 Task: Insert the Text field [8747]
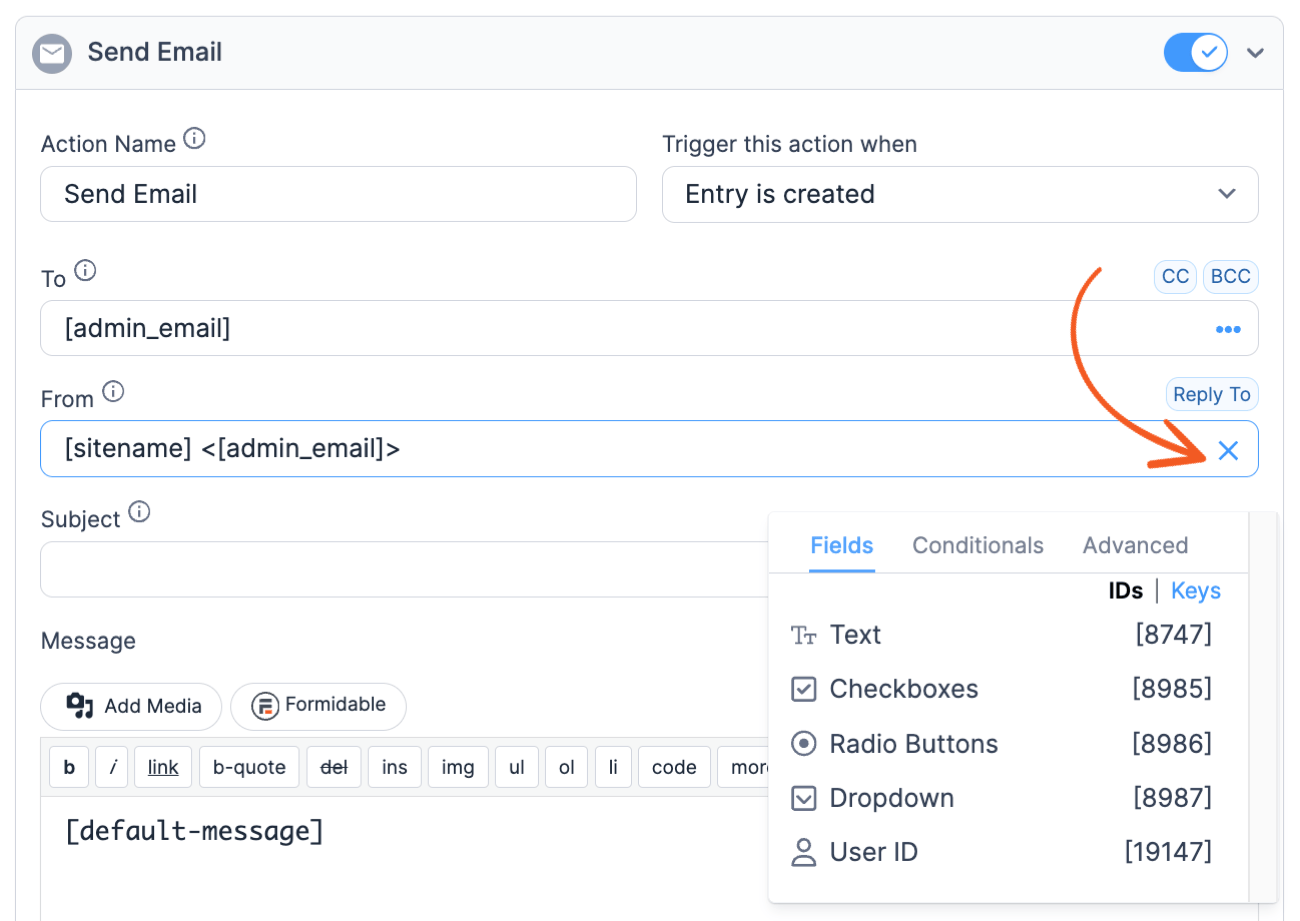point(1001,635)
